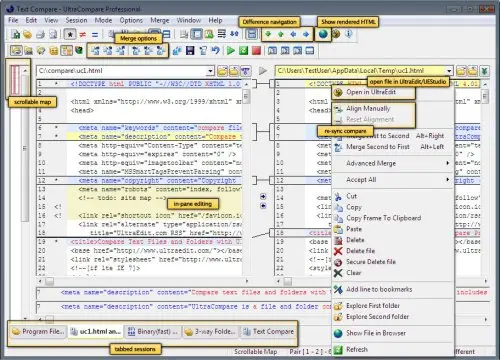Toggle the red not-equal differences filter
The width and height of the screenshot is (500, 360).
pyautogui.click(x=83, y=34)
